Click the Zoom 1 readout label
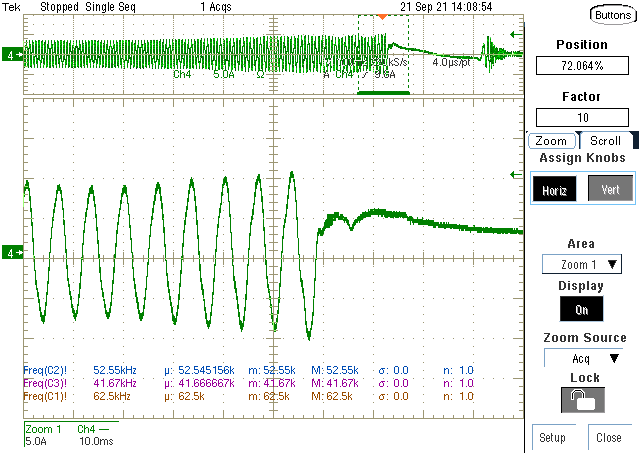Image resolution: width=640 pixels, height=454 pixels. pyautogui.click(x=43, y=430)
